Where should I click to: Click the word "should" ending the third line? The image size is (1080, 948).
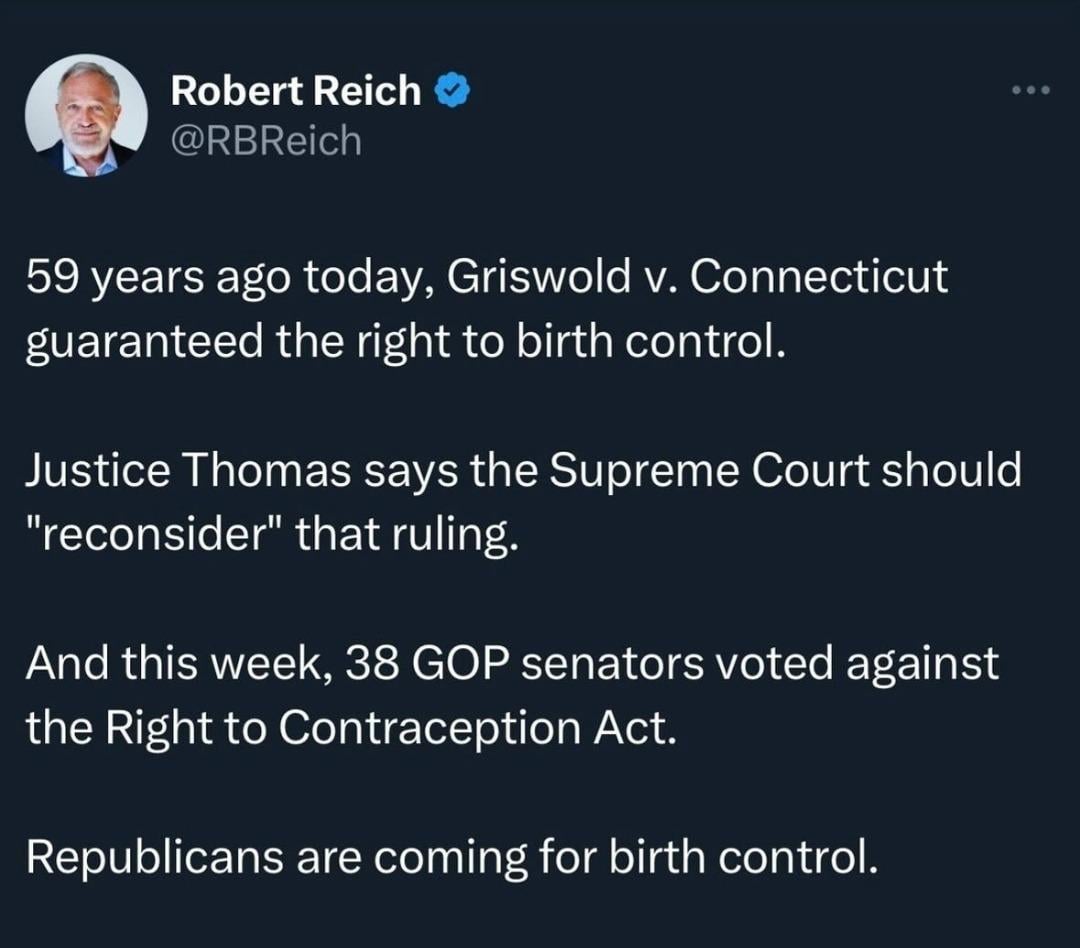951,471
